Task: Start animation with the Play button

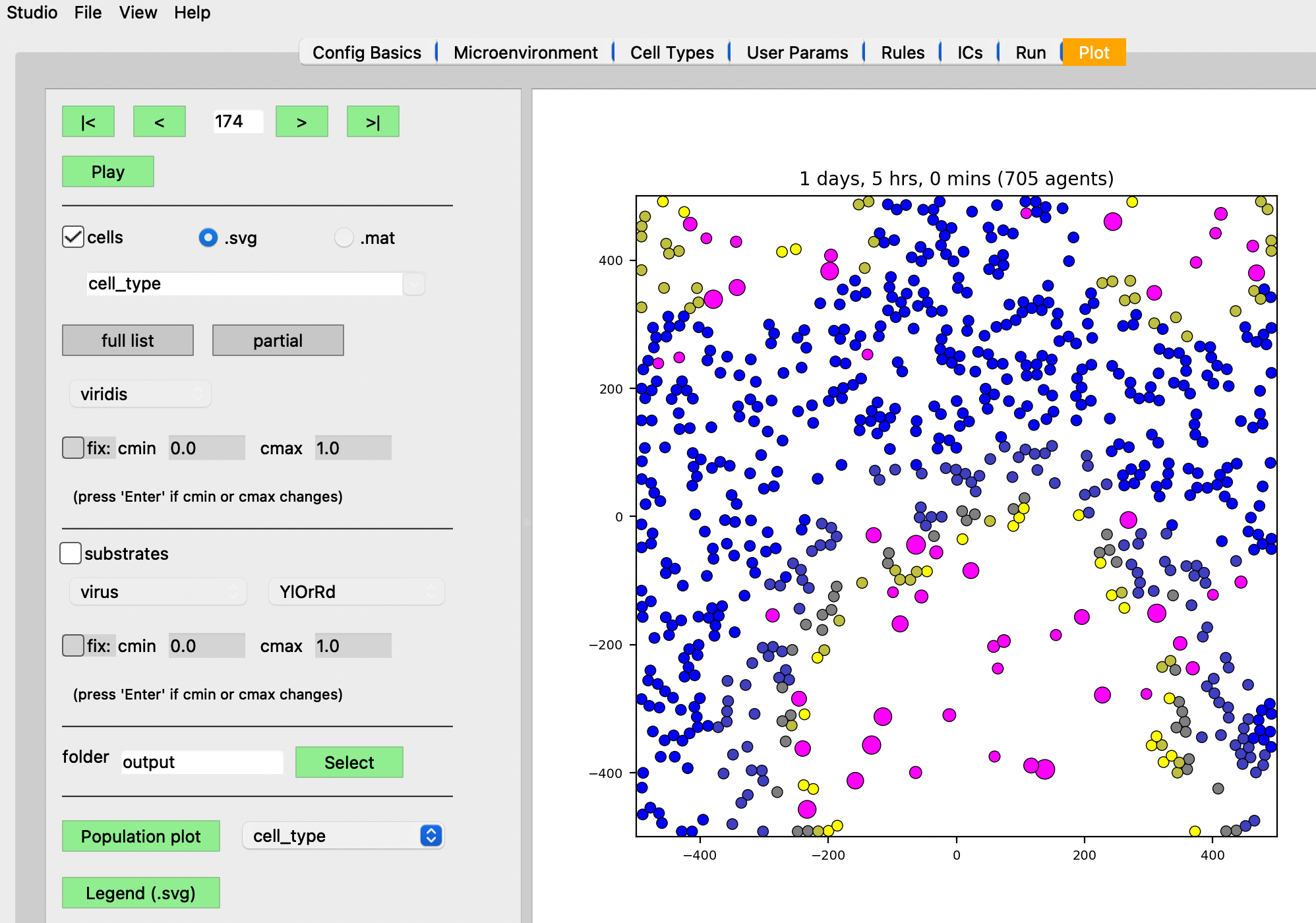Action: tap(108, 172)
